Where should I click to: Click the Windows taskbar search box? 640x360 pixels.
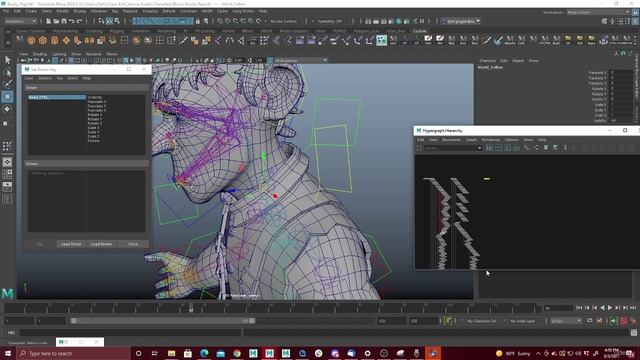pyautogui.click(x=73, y=353)
